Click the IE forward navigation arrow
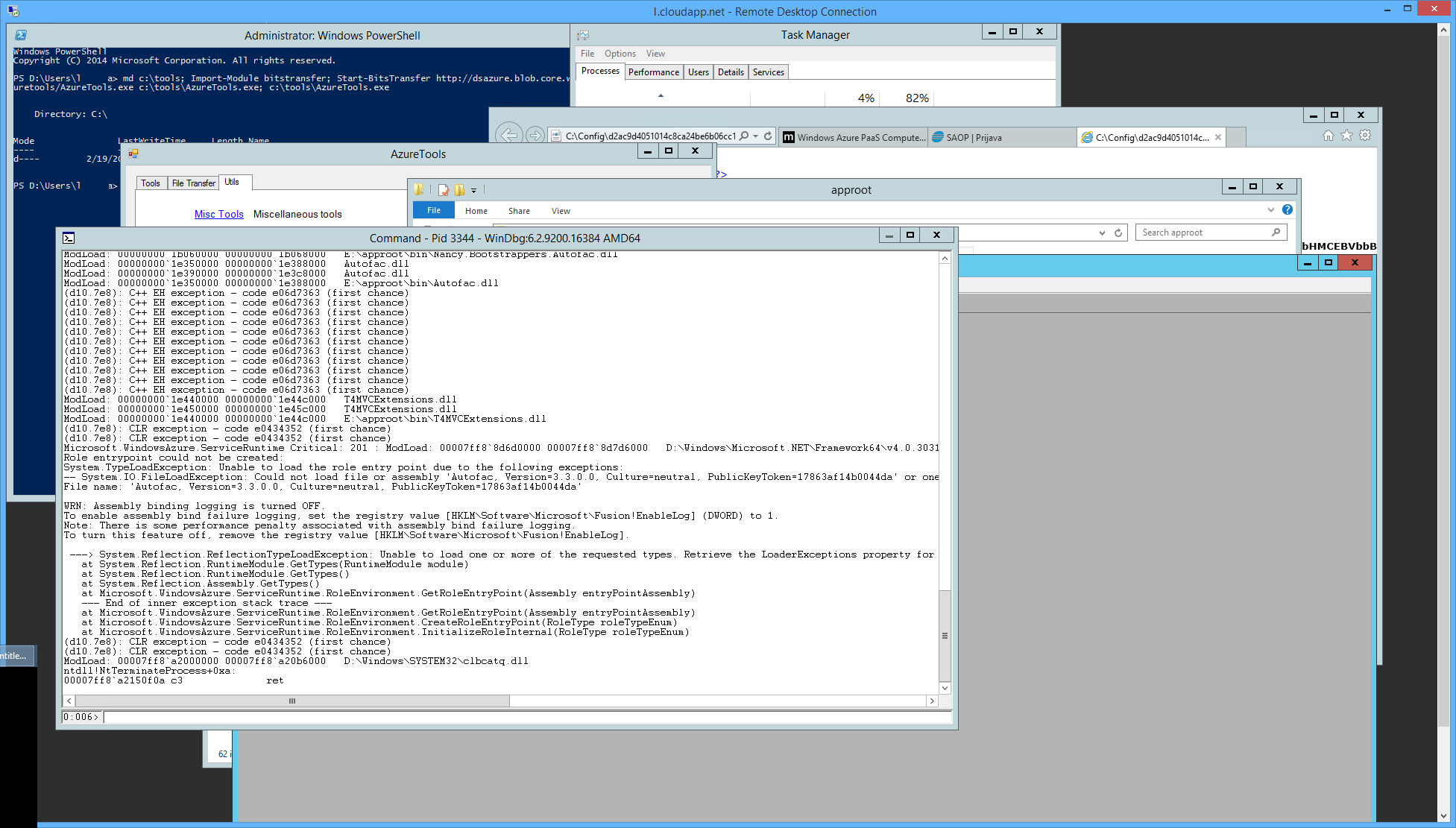 (x=535, y=136)
